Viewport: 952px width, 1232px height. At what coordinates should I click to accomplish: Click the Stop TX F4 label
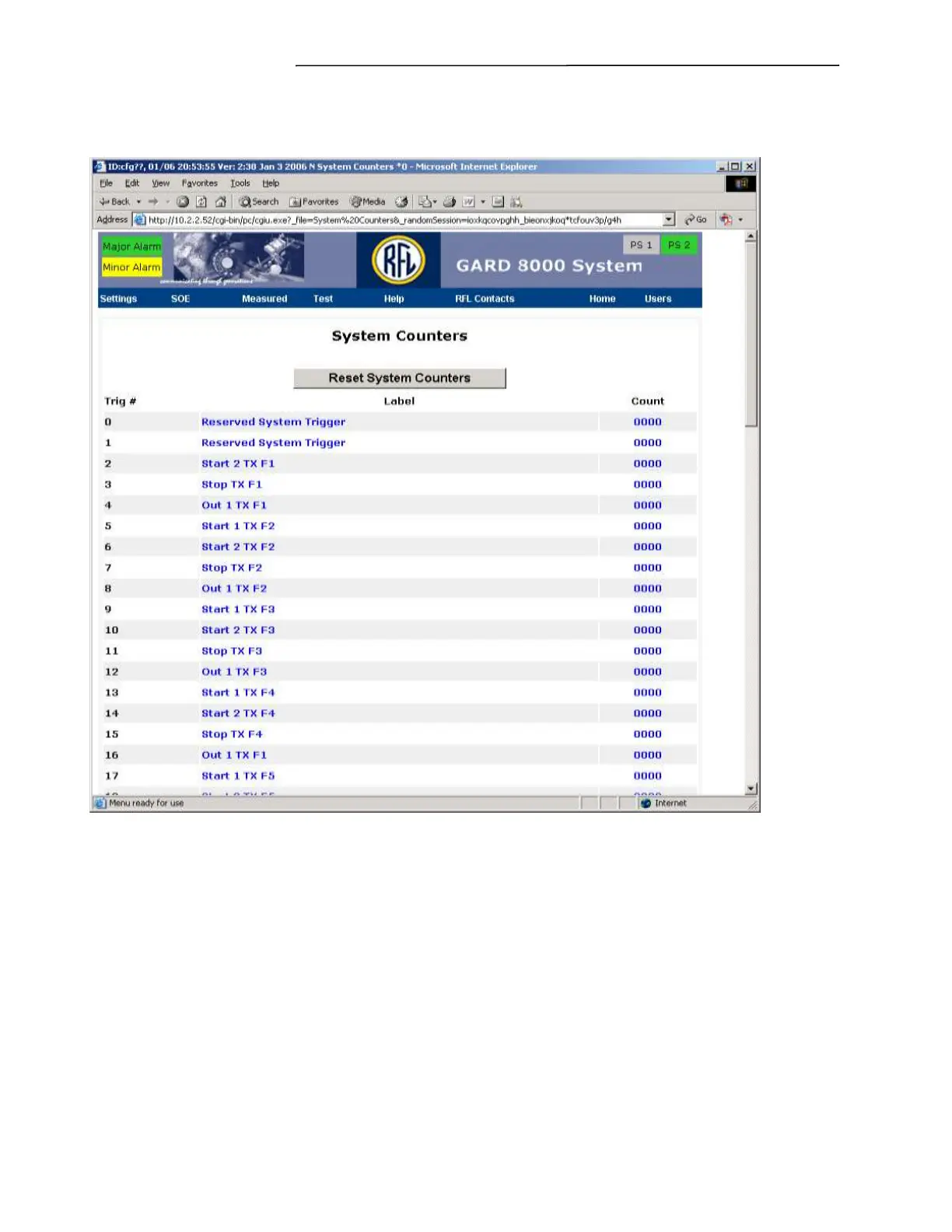232,734
